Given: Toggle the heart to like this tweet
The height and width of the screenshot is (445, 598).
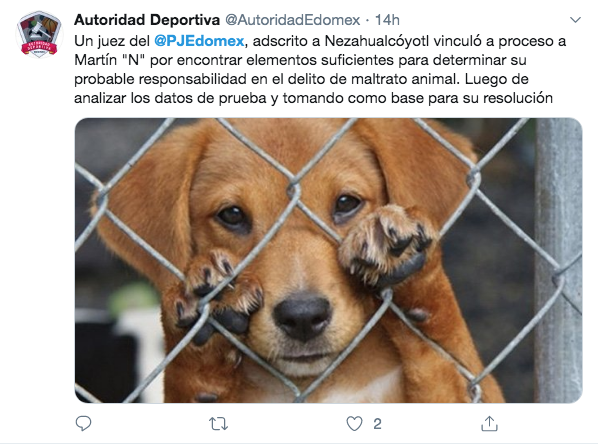Looking at the screenshot, I should pyautogui.click(x=354, y=424).
